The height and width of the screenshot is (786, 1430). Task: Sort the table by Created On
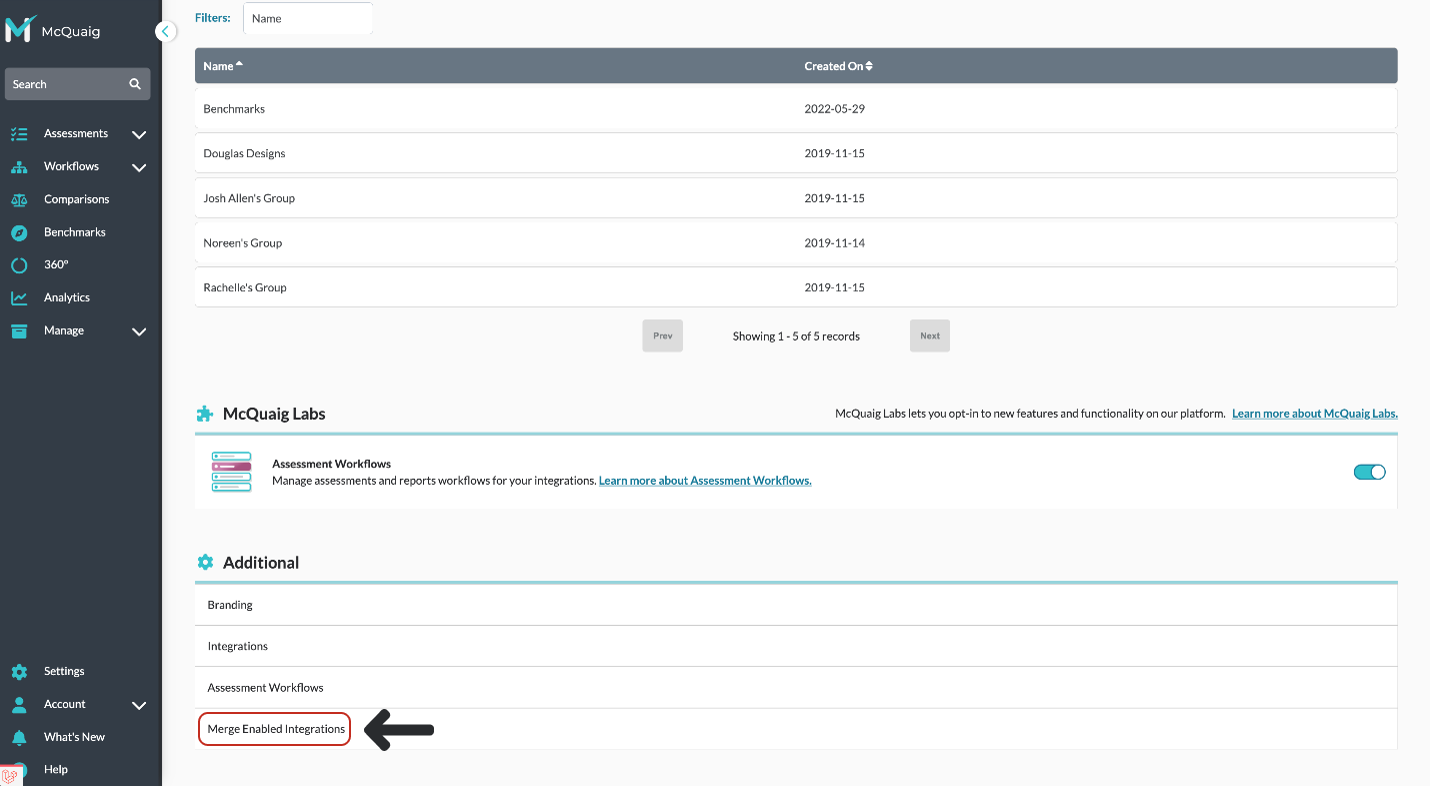pos(838,65)
